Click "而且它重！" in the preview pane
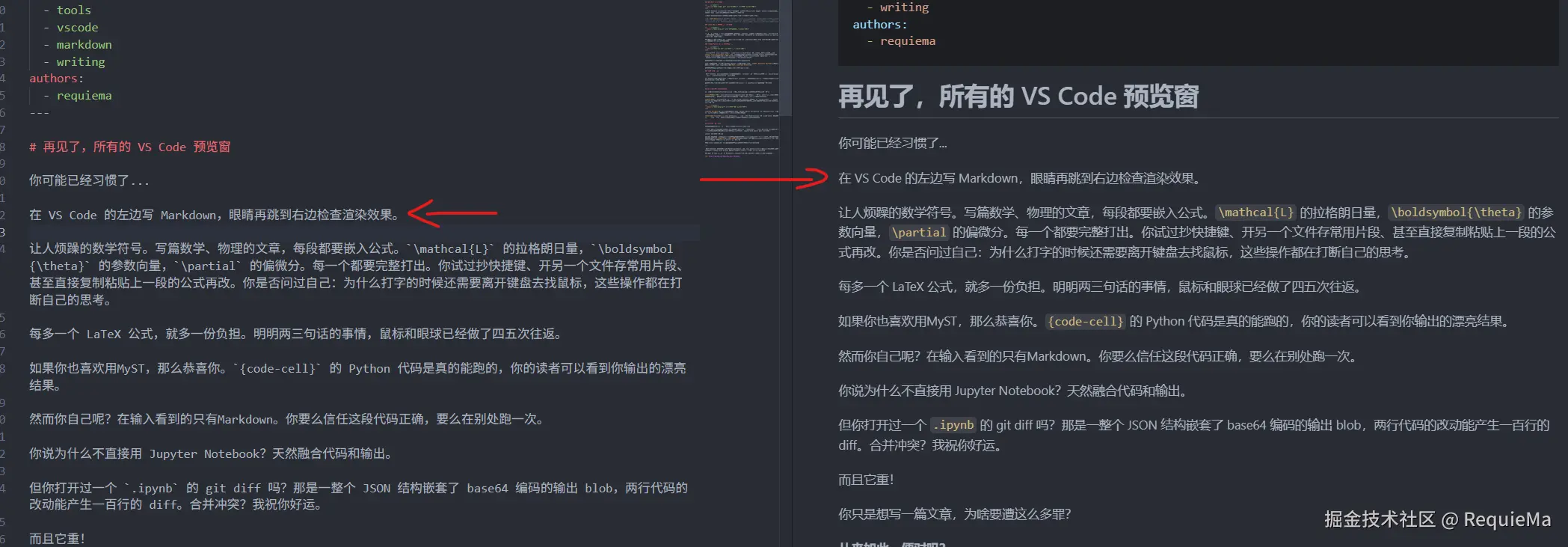The image size is (1568, 547). (x=866, y=480)
